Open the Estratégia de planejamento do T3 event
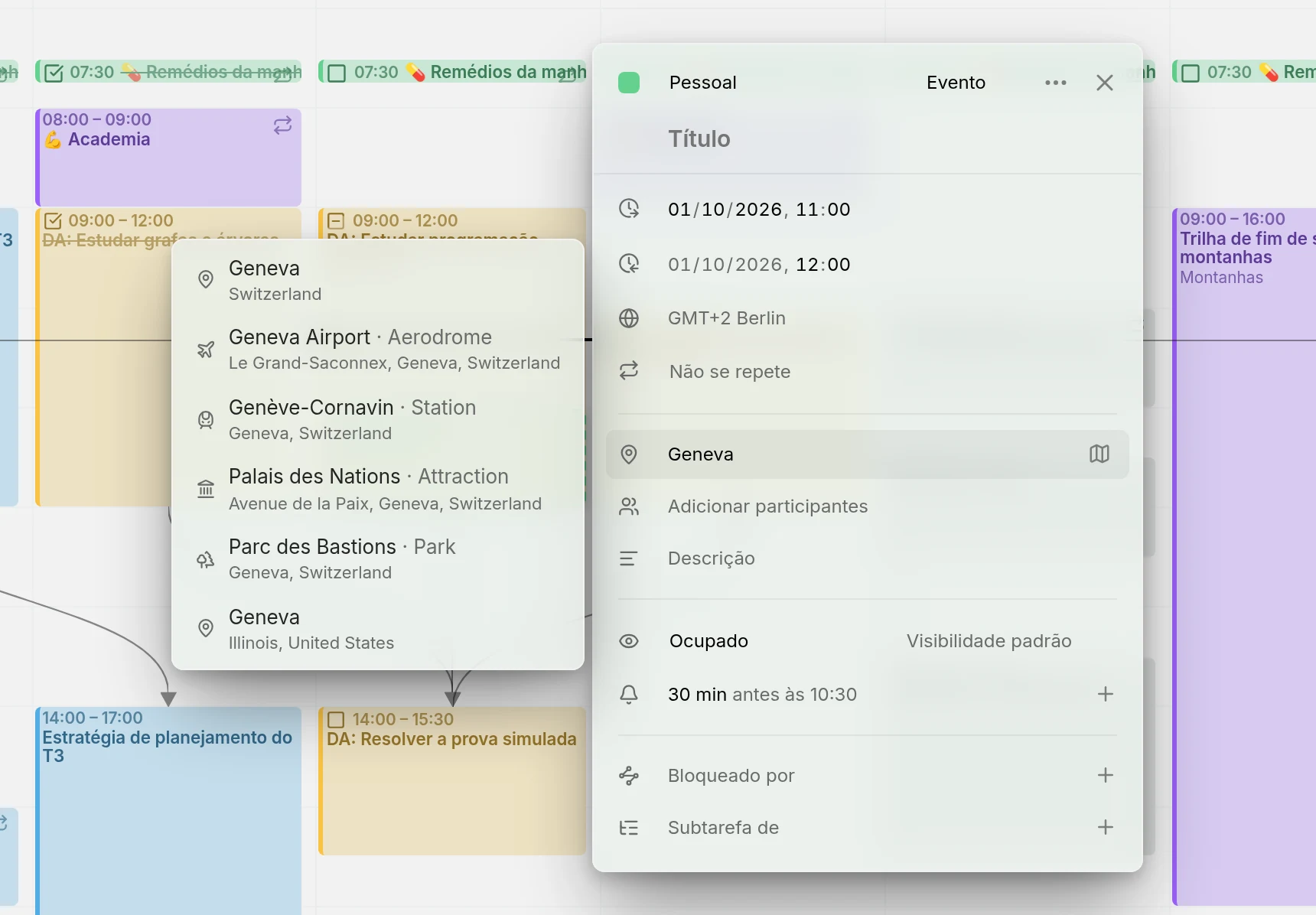The image size is (1316, 915). coord(168,811)
